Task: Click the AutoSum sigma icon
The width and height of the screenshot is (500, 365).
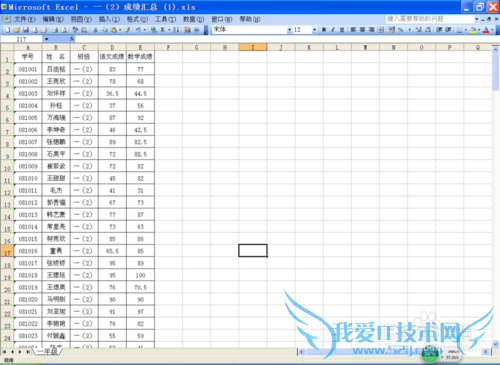Action: pyautogui.click(x=163, y=30)
